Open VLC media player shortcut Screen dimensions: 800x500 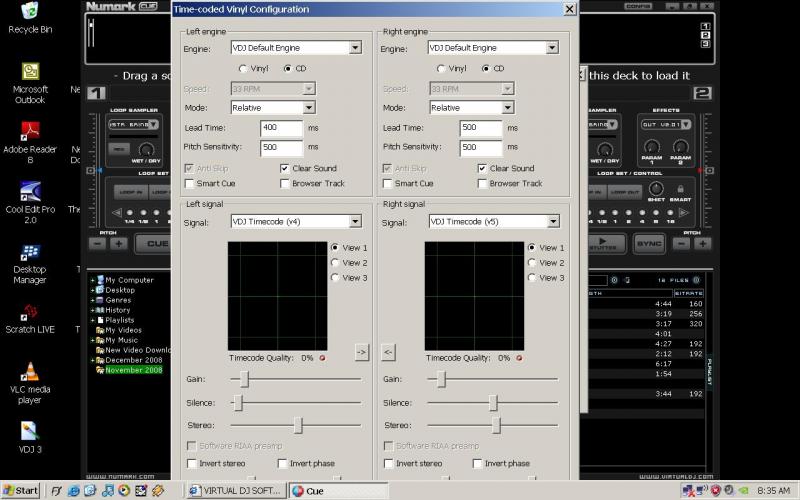click(x=30, y=383)
